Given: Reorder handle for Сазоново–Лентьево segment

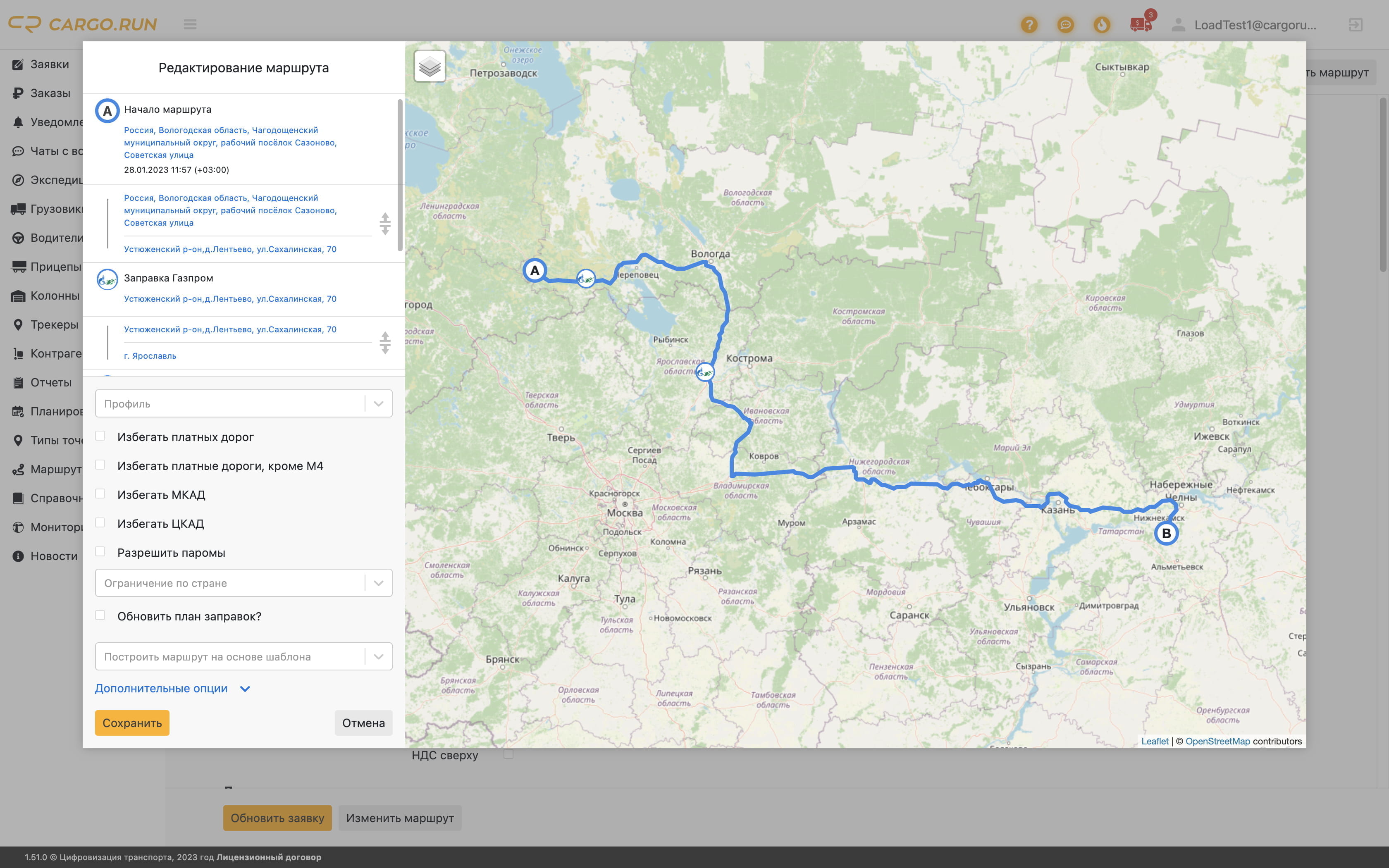Looking at the screenshot, I should click(385, 224).
